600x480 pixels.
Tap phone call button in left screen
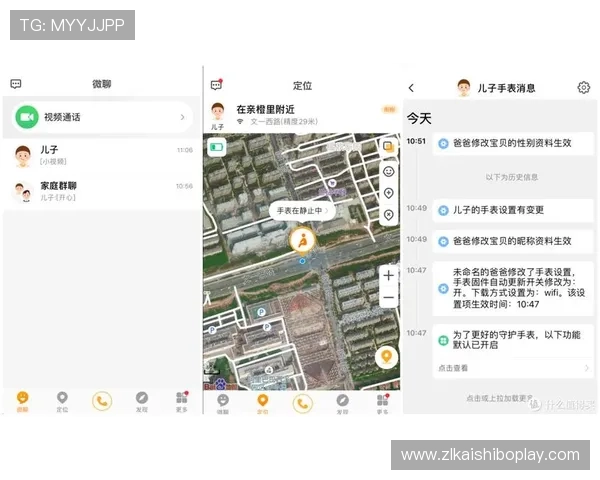click(x=102, y=401)
